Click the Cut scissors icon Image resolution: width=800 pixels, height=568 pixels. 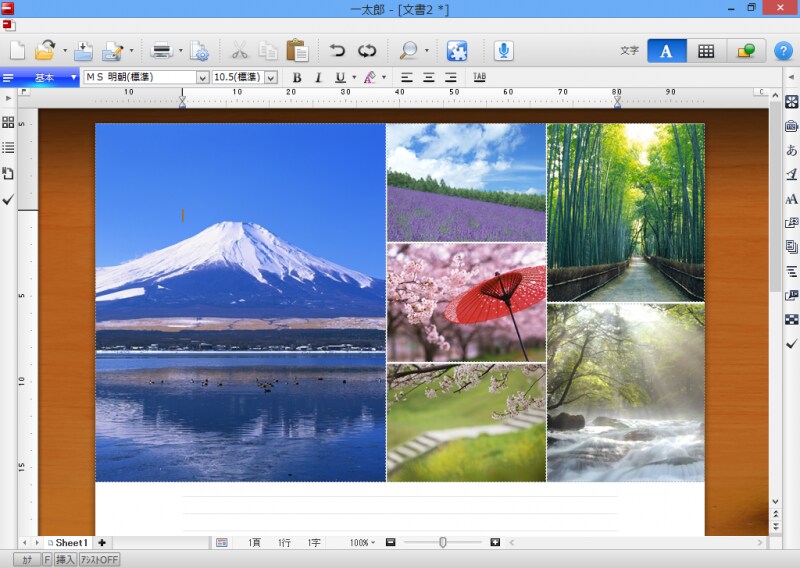point(239,51)
